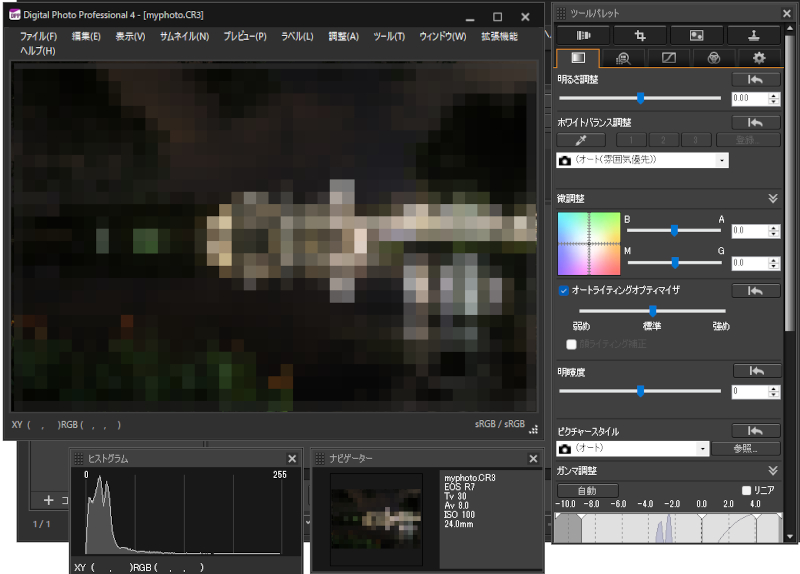Screen dimensions: 800x574
Task: Reset brightness adjustment with revert arrow button
Action: pos(756,79)
